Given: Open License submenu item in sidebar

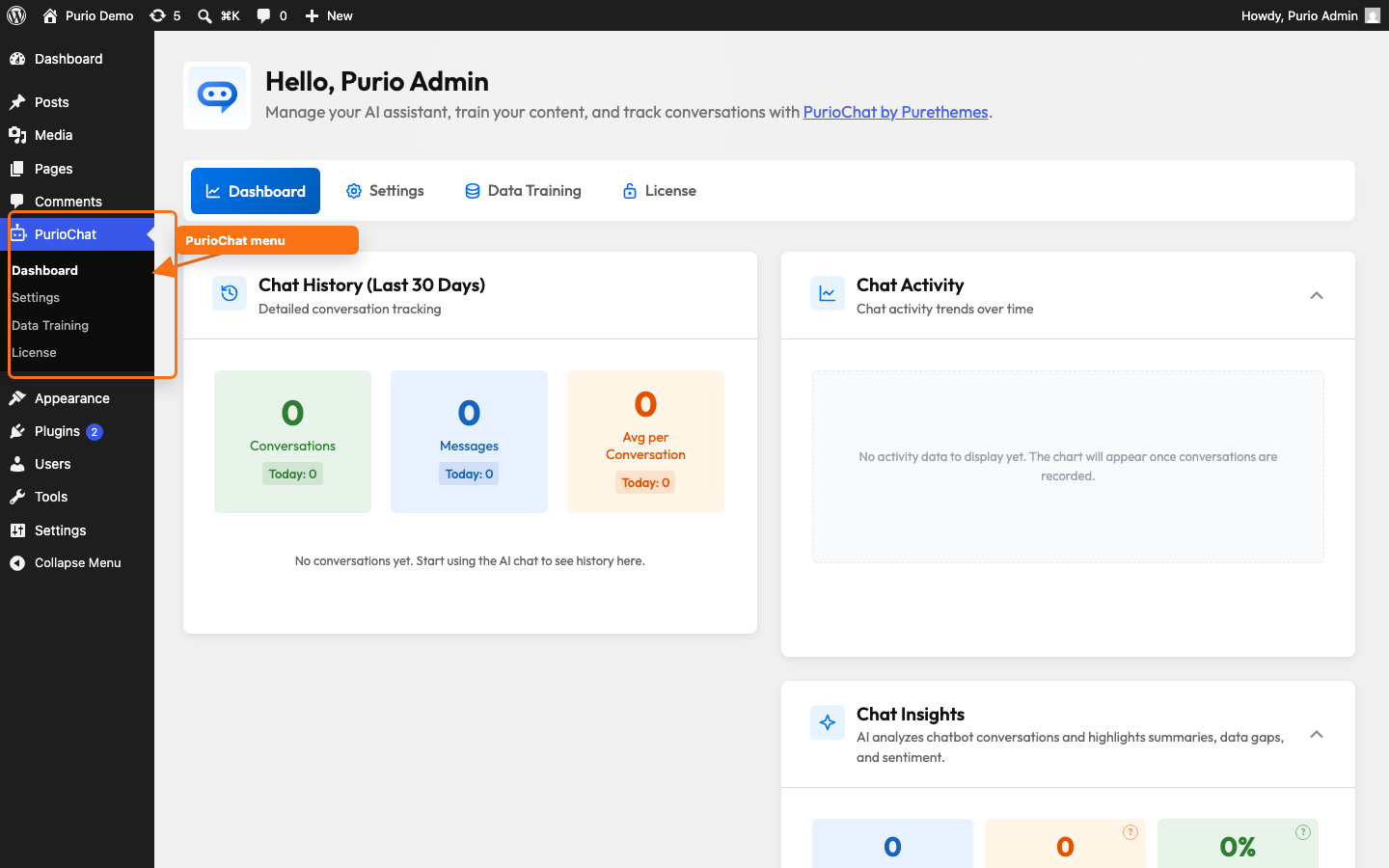Looking at the screenshot, I should pyautogui.click(x=34, y=353).
